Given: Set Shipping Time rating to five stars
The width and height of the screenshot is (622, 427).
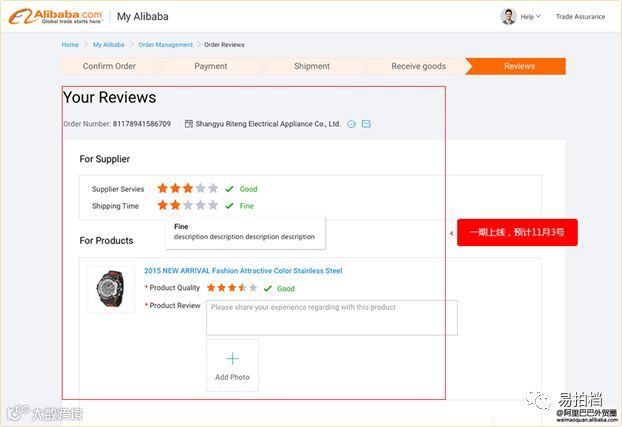Looking at the screenshot, I should click(x=213, y=205).
